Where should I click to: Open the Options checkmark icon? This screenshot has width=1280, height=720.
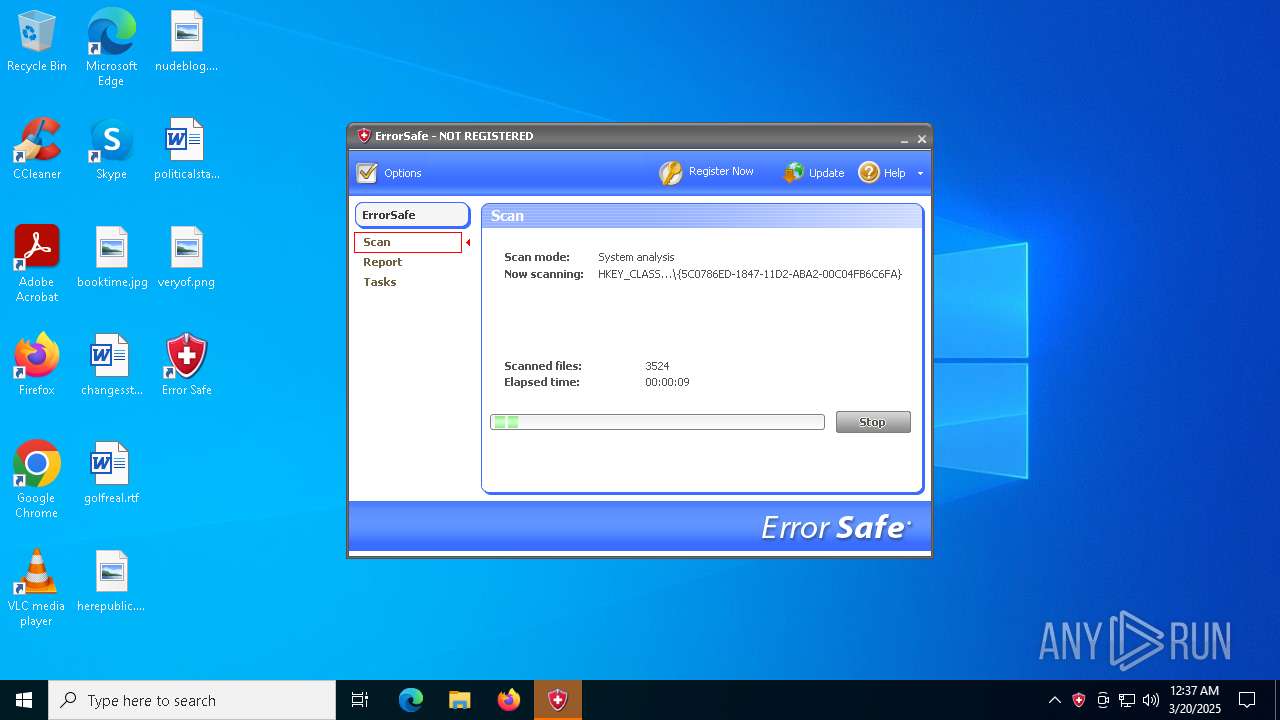pyautogui.click(x=367, y=173)
